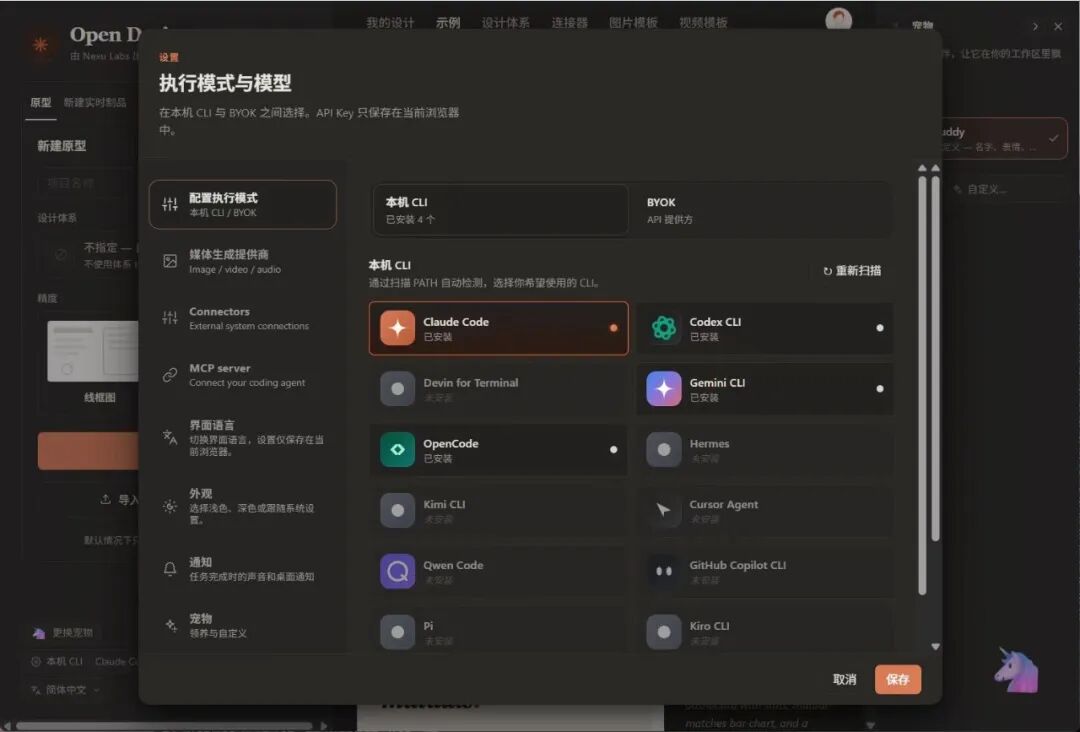The height and width of the screenshot is (732, 1080).
Task: Click the image icon beside 媒体生成提供商
Action: click(169, 261)
